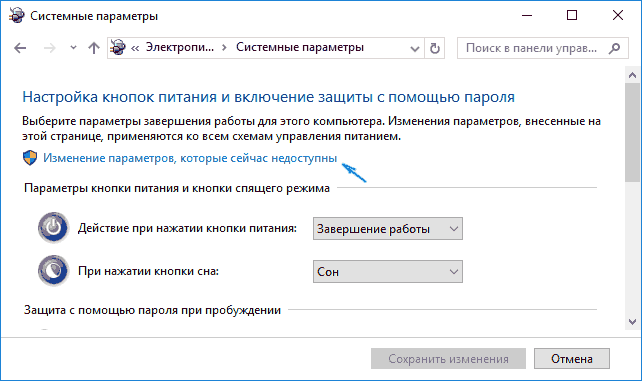Open the recent locations chevron
642x381 pixels.
click(x=73, y=48)
